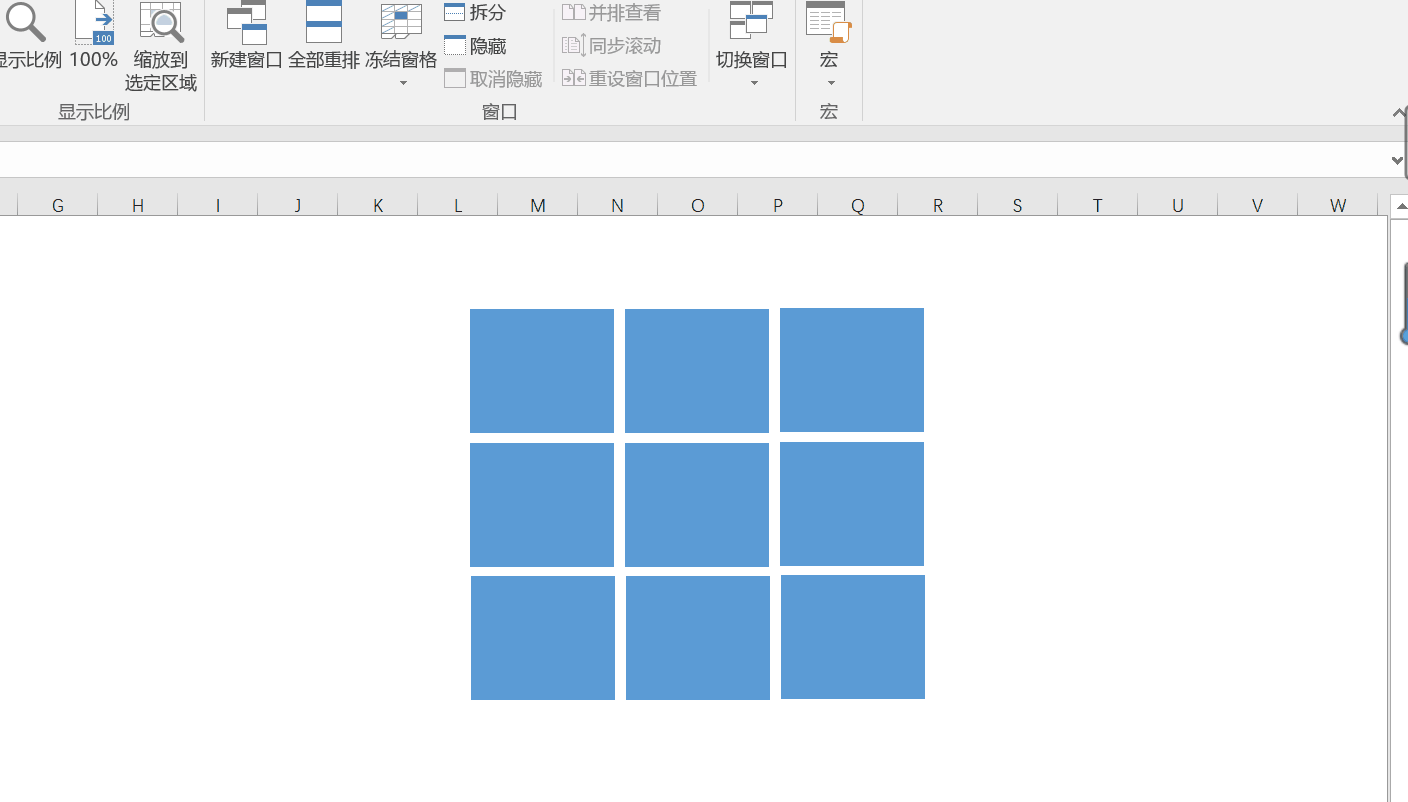Select the top-right blue rectangle
The height and width of the screenshot is (802, 1408).
pyautogui.click(x=852, y=370)
